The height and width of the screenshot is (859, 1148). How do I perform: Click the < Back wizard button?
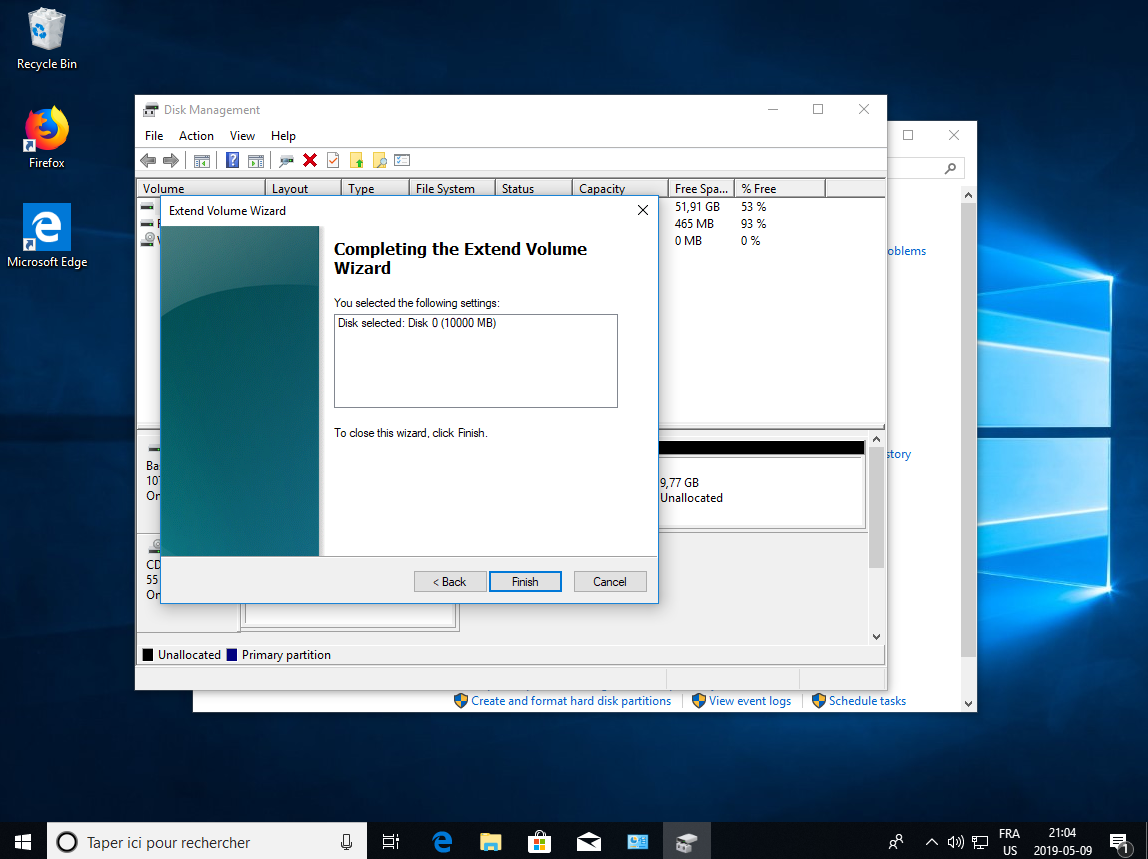pos(450,582)
